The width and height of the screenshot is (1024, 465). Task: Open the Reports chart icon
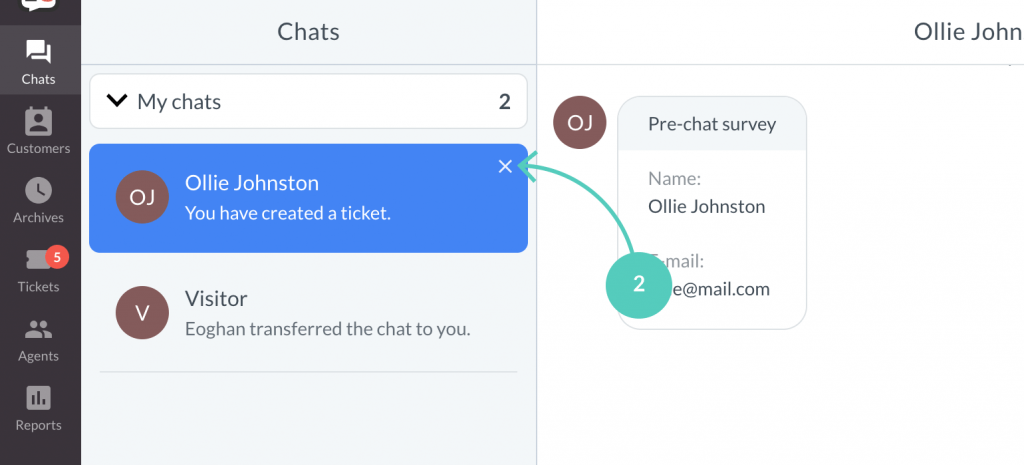[38, 398]
